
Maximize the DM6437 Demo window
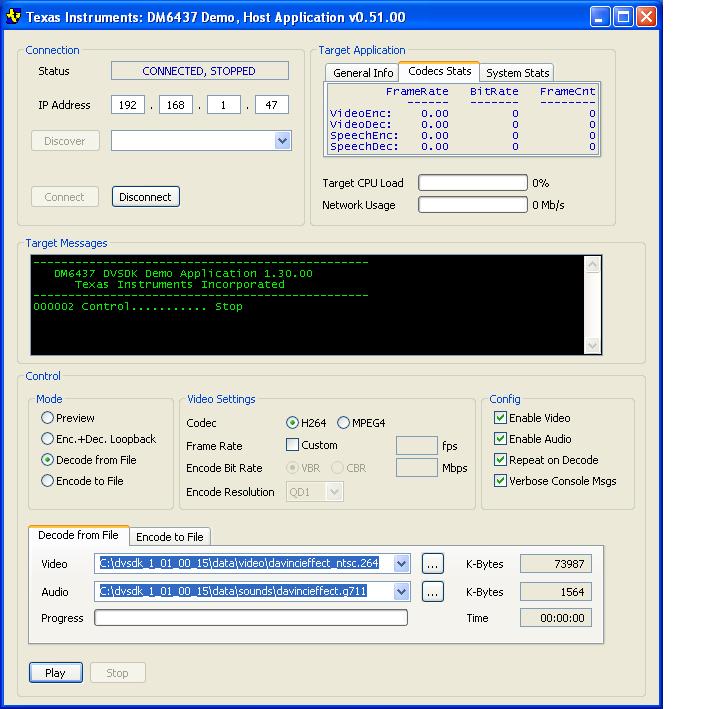[623, 17]
